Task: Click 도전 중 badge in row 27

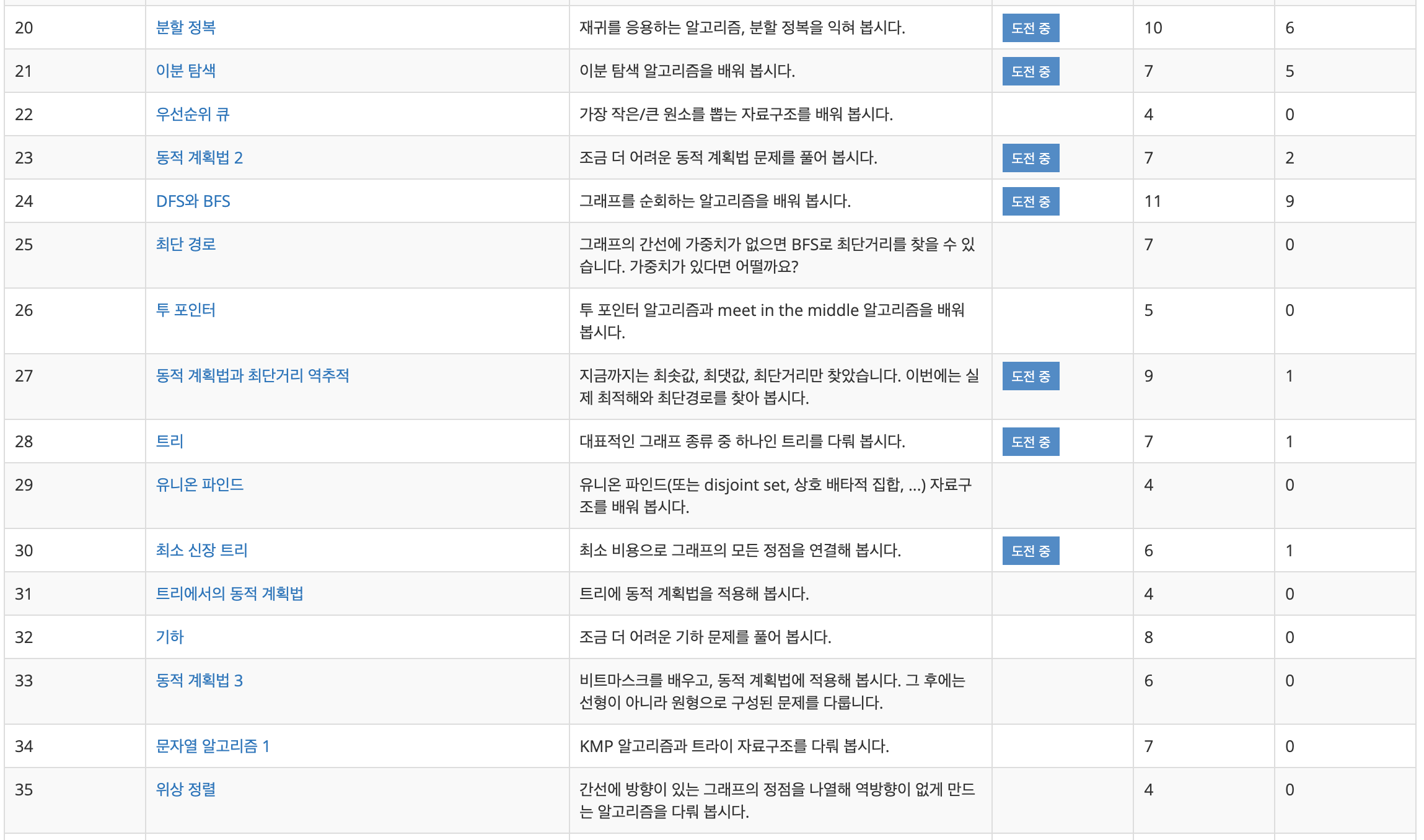Action: click(1031, 376)
